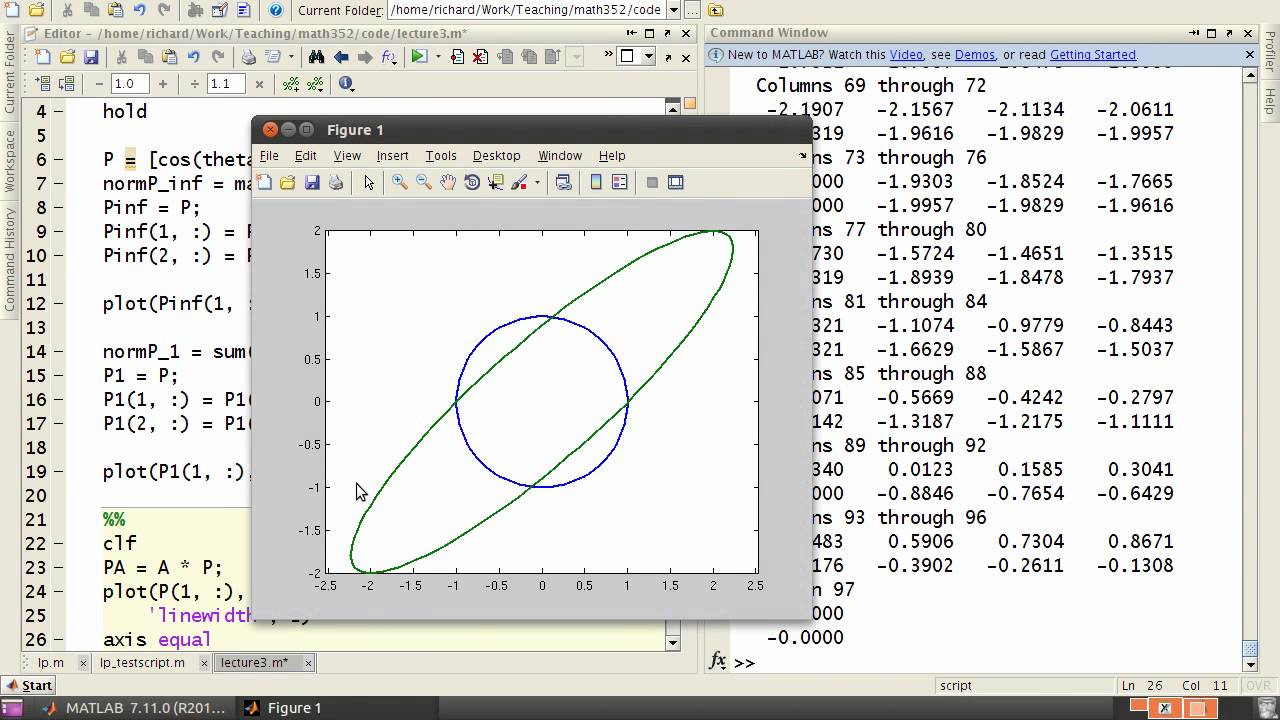Image resolution: width=1280 pixels, height=720 pixels.
Task: Click Paste icon in Editor toolbar
Action: tap(169, 57)
